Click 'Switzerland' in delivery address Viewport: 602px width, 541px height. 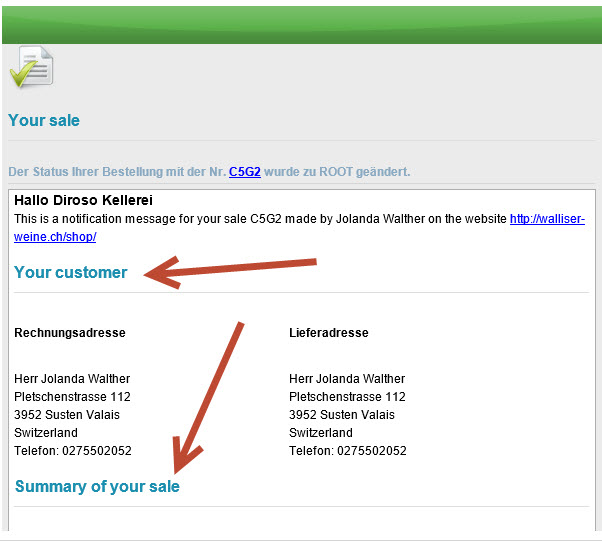point(321,433)
